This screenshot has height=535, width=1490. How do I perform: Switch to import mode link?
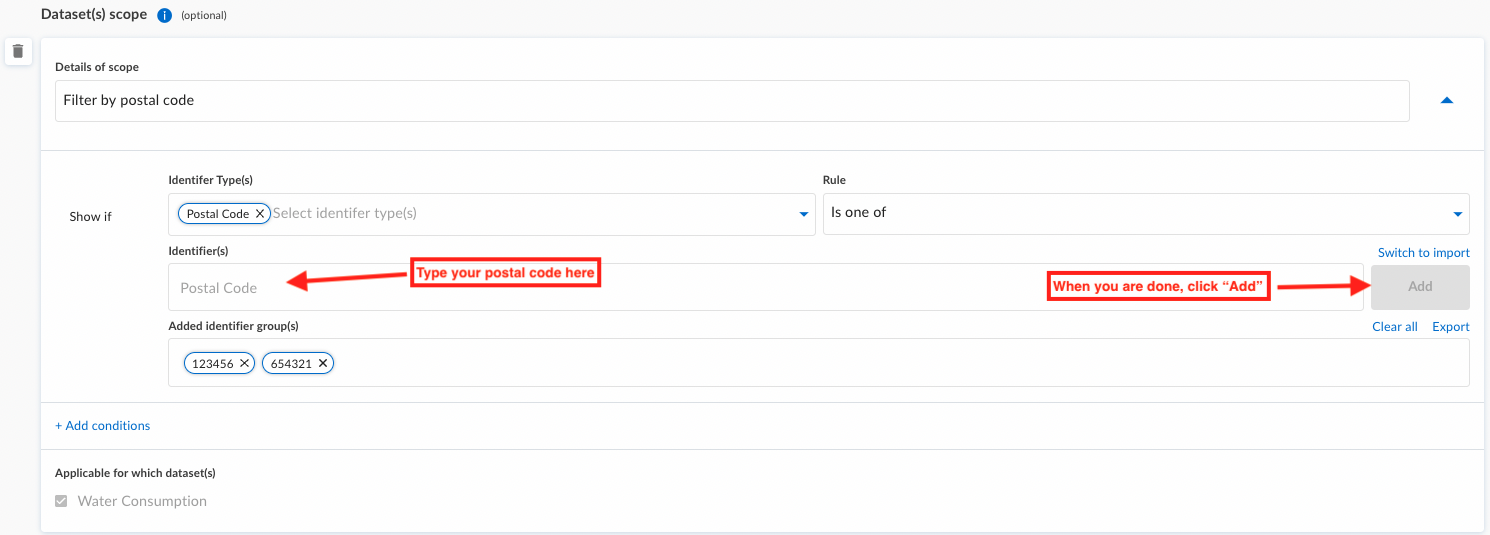(x=1424, y=253)
